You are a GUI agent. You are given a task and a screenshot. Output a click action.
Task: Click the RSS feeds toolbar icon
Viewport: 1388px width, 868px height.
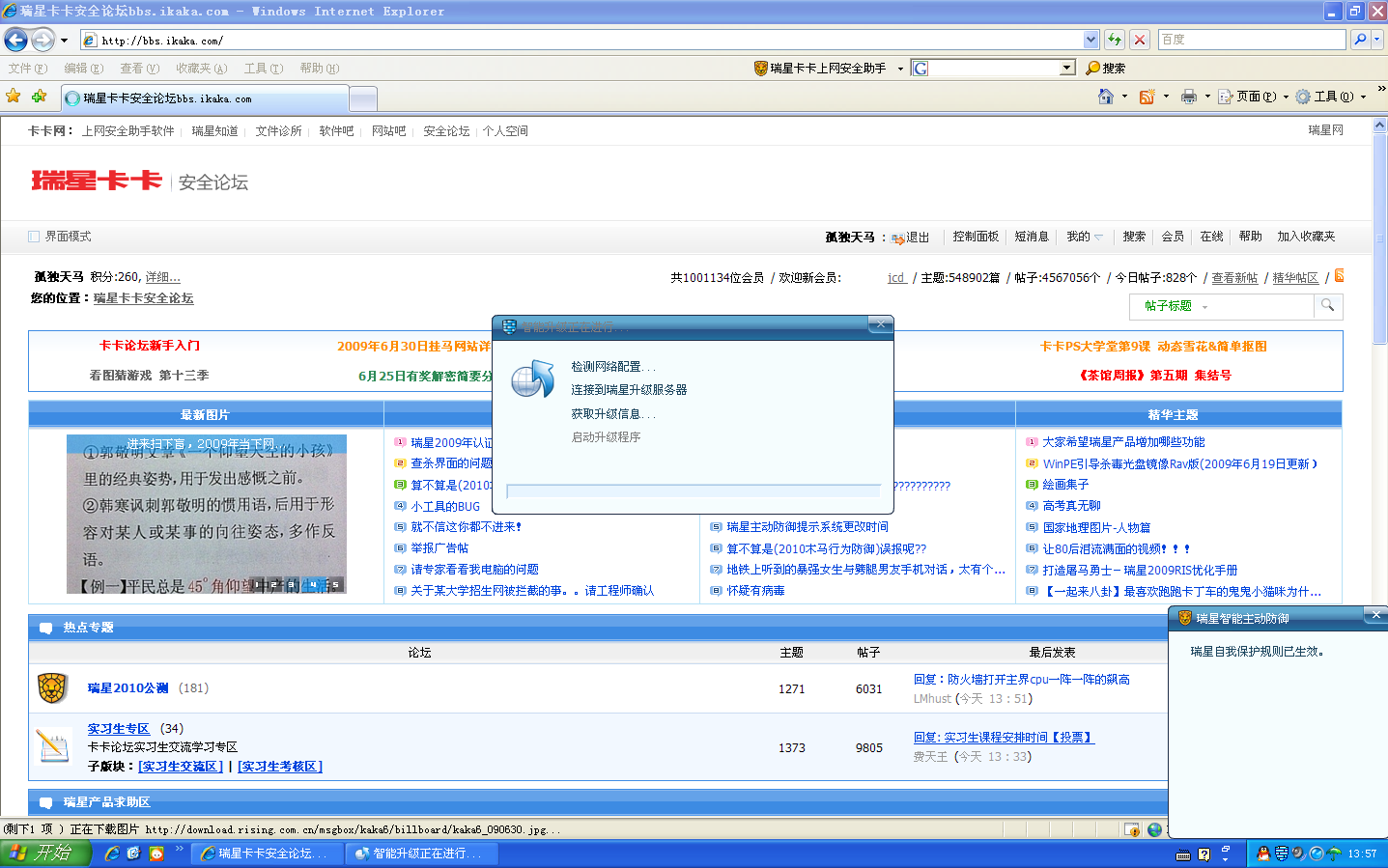point(1147,97)
